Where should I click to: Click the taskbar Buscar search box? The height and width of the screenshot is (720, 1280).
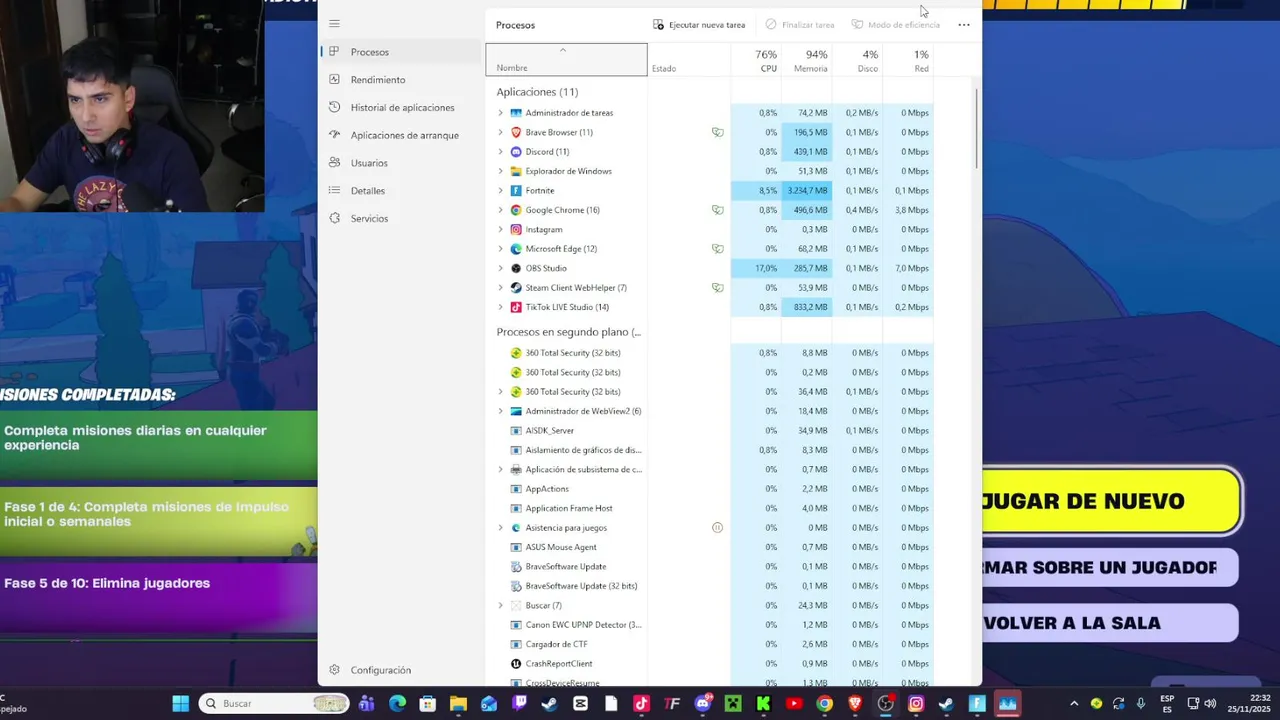click(x=273, y=704)
